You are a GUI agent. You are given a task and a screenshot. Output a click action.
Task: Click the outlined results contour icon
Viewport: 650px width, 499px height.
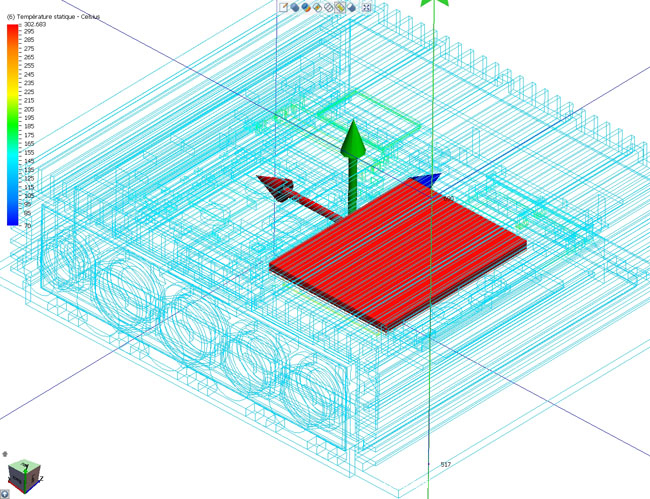coord(317,7)
